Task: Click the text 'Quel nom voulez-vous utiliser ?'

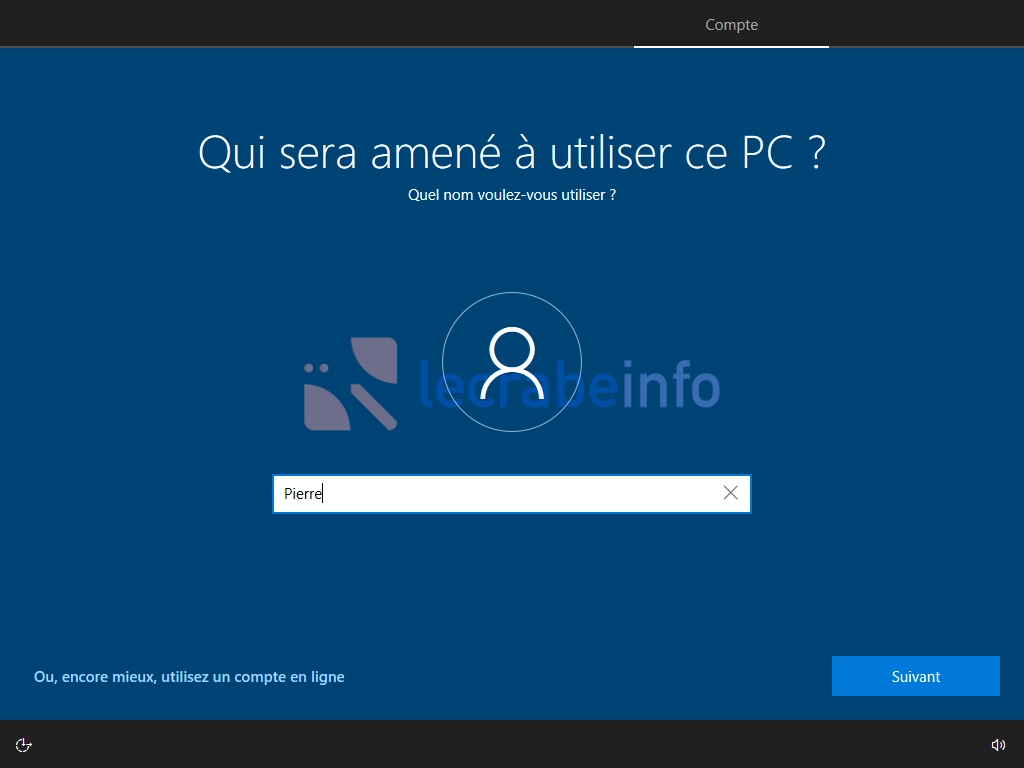Action: pyautogui.click(x=512, y=195)
